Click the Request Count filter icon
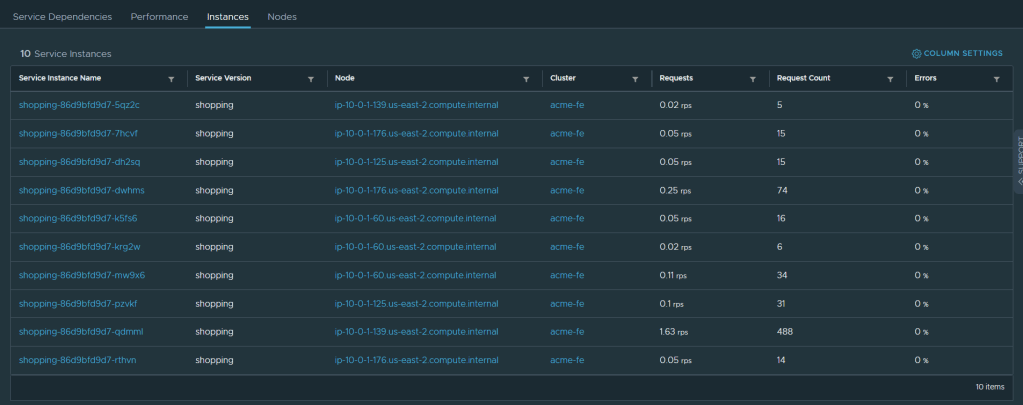The height and width of the screenshot is (405, 1023). click(889, 79)
